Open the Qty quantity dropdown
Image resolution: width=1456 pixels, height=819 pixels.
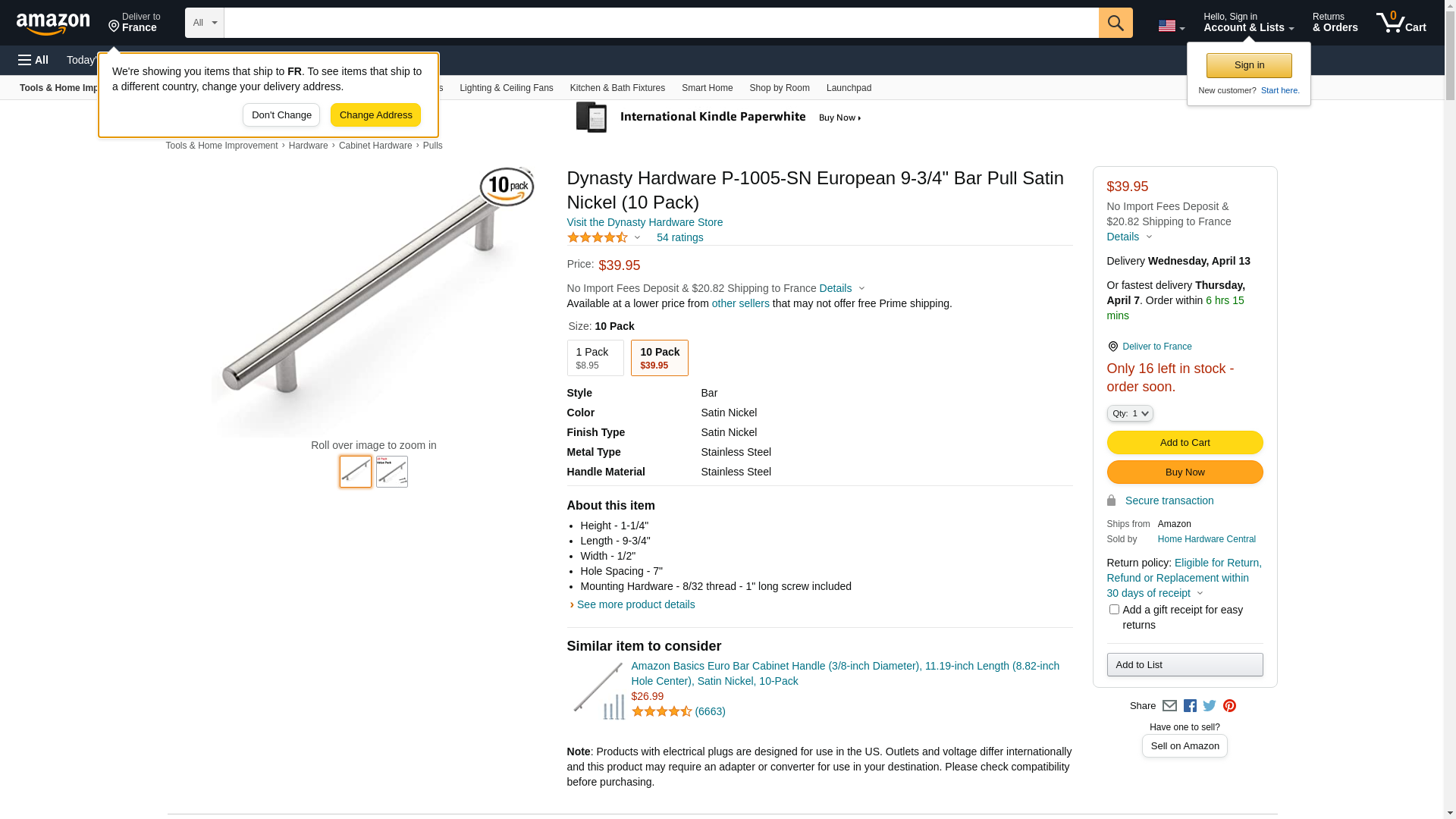[1130, 413]
